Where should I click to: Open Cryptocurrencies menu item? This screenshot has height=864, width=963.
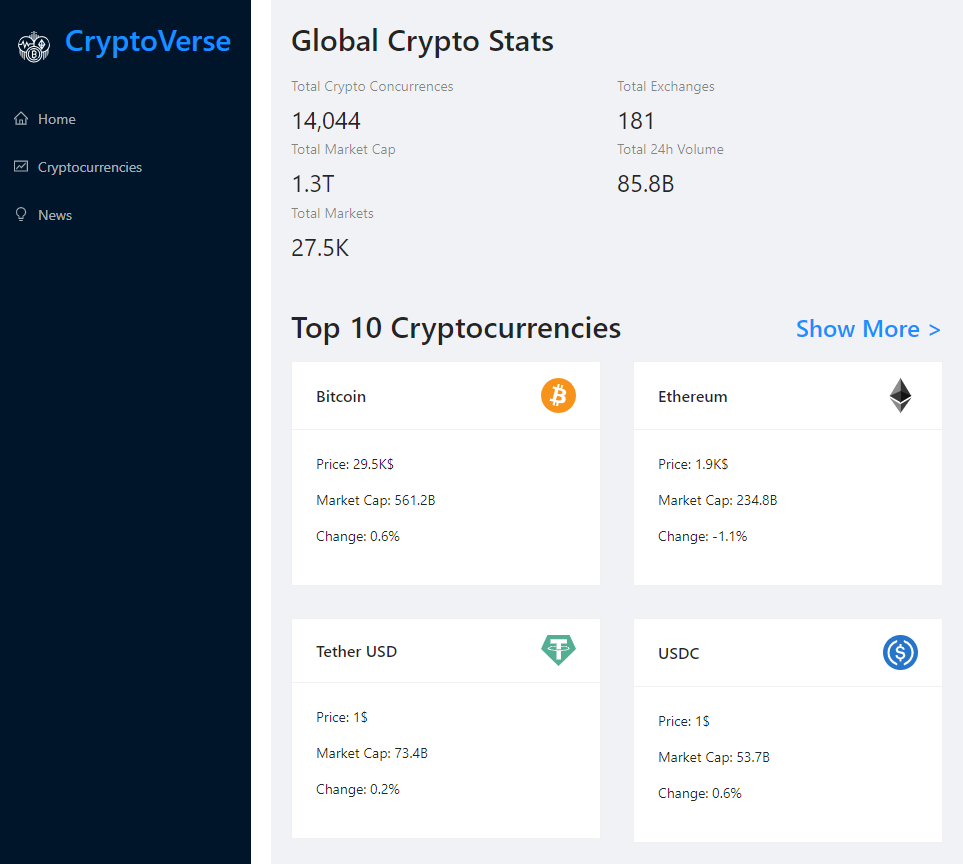[90, 167]
